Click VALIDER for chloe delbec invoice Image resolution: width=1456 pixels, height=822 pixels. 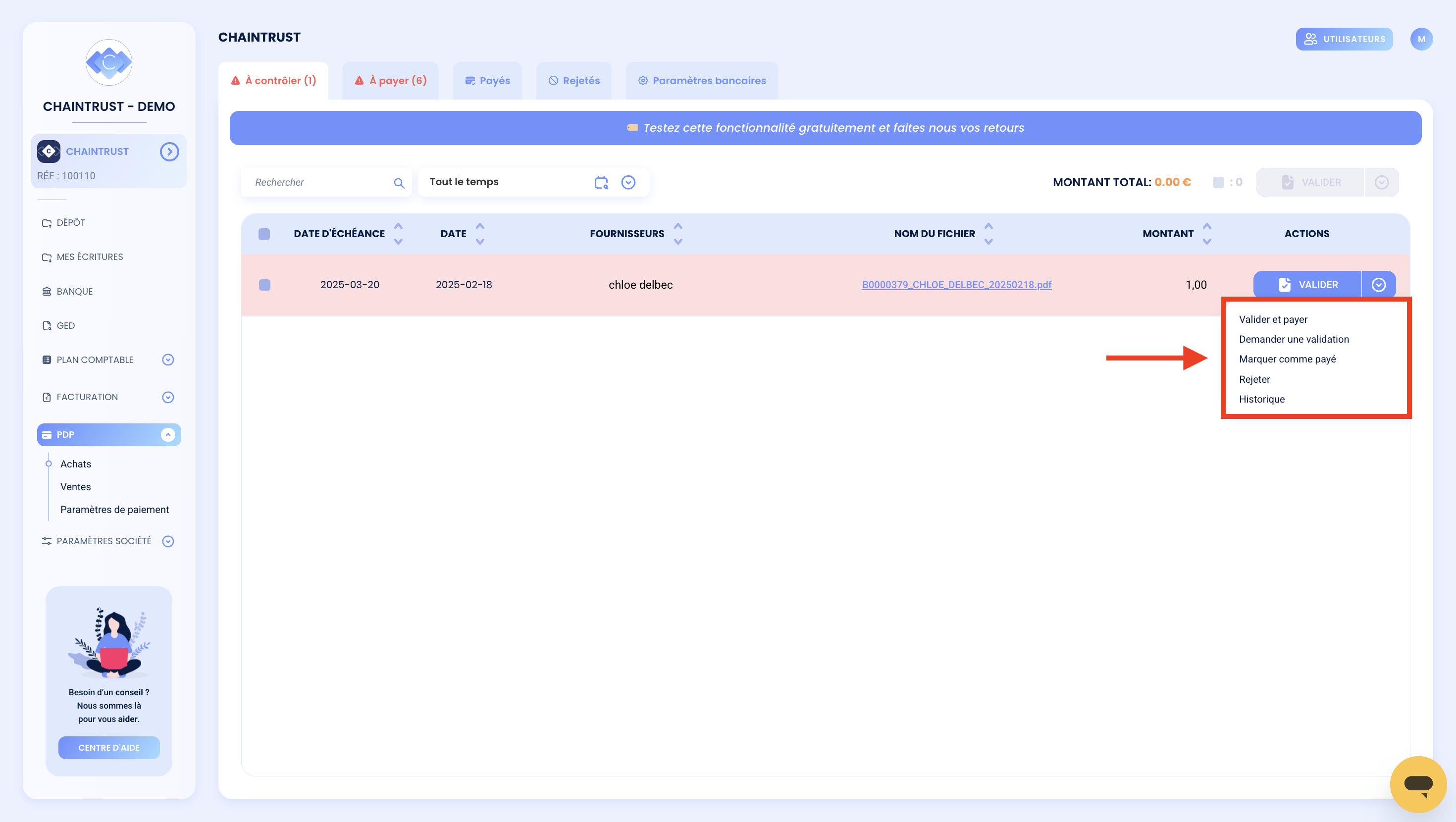coord(1307,285)
